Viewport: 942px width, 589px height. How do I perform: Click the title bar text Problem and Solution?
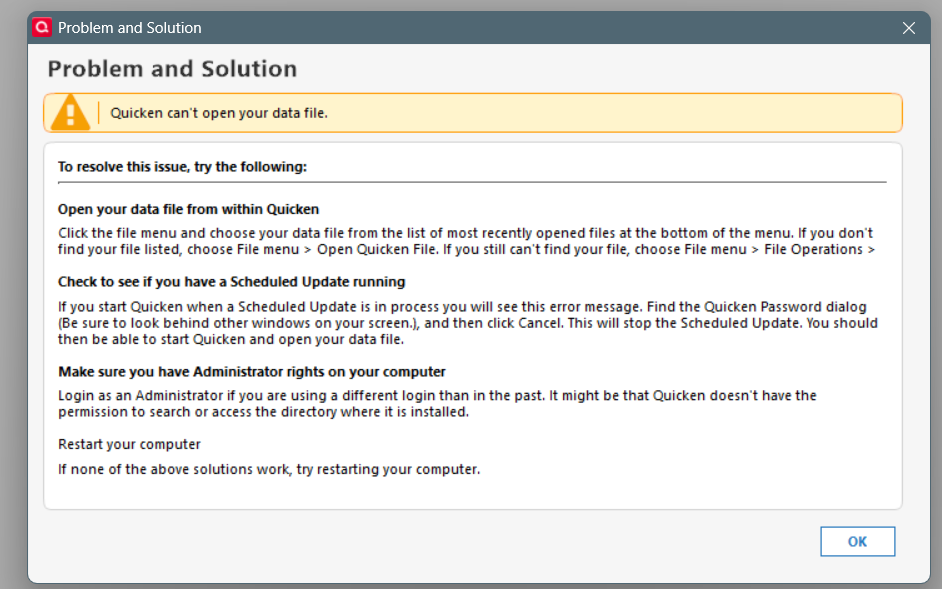point(130,28)
